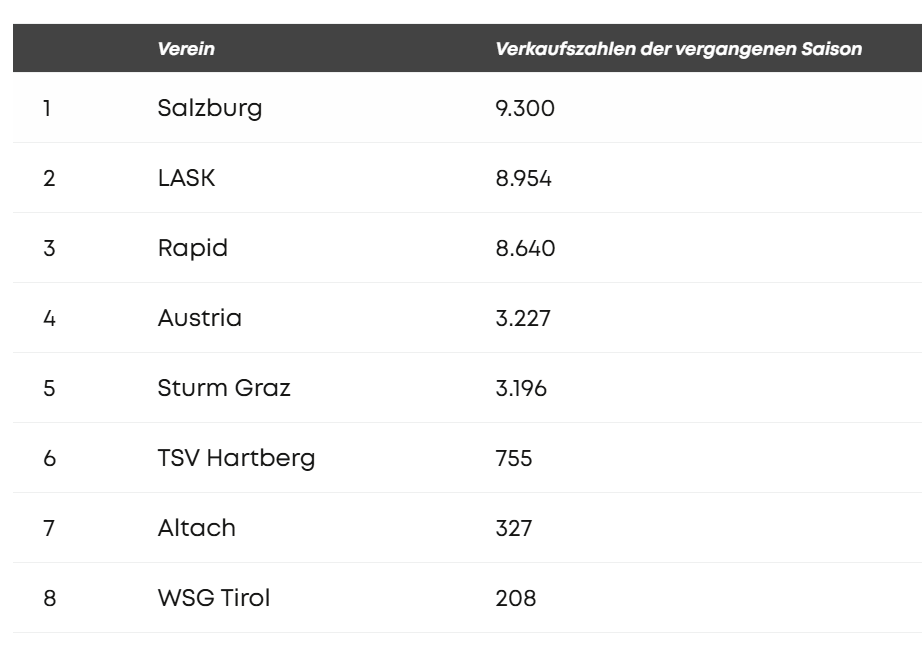Click the TSV Hartberg entry
Viewport: 922px width, 661px height.
tap(236, 458)
